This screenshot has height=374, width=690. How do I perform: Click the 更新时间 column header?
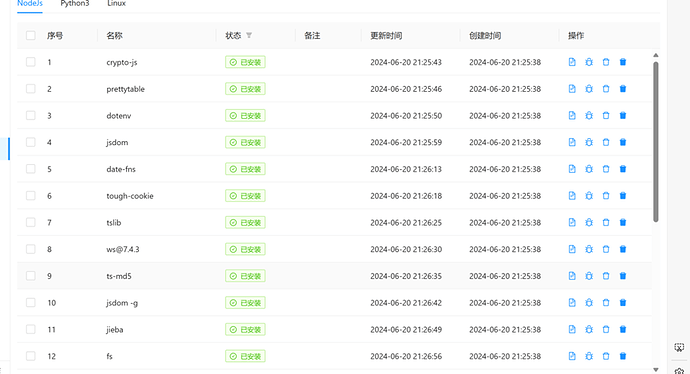[386, 35]
